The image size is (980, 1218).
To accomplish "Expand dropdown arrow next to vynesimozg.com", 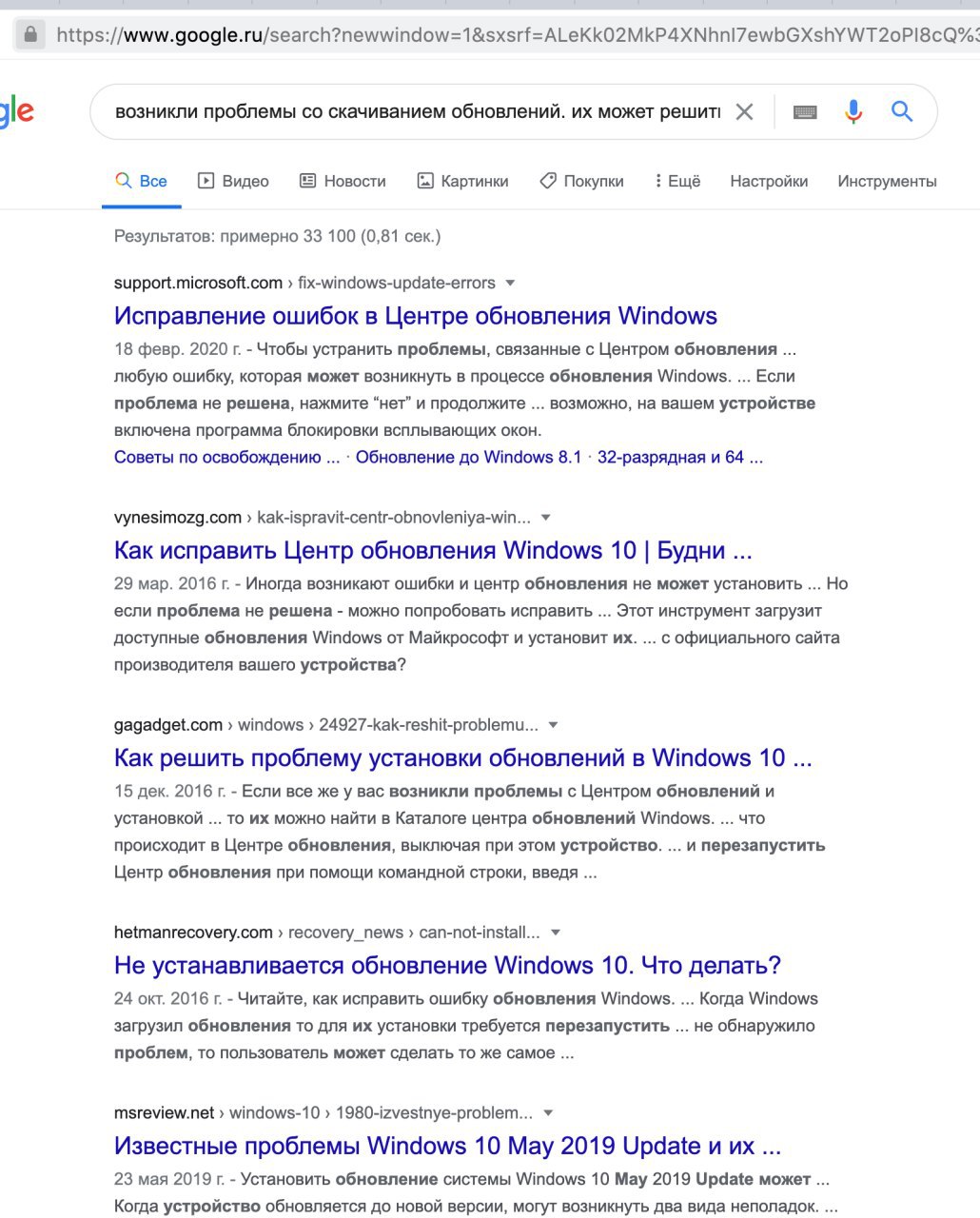I will [545, 518].
